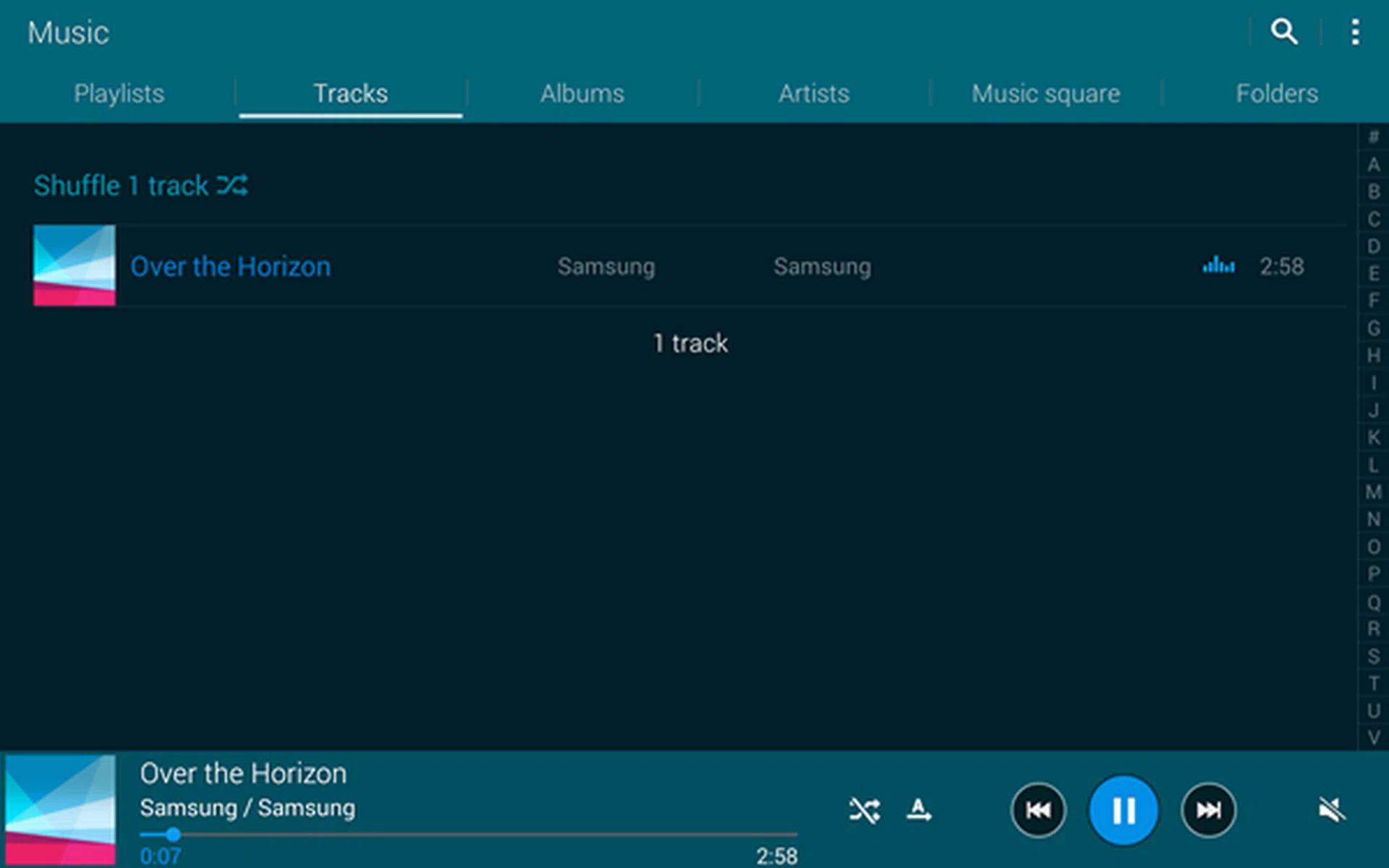Click the now-playing equalizer icon
The width and height of the screenshot is (1389, 868).
(x=1218, y=265)
